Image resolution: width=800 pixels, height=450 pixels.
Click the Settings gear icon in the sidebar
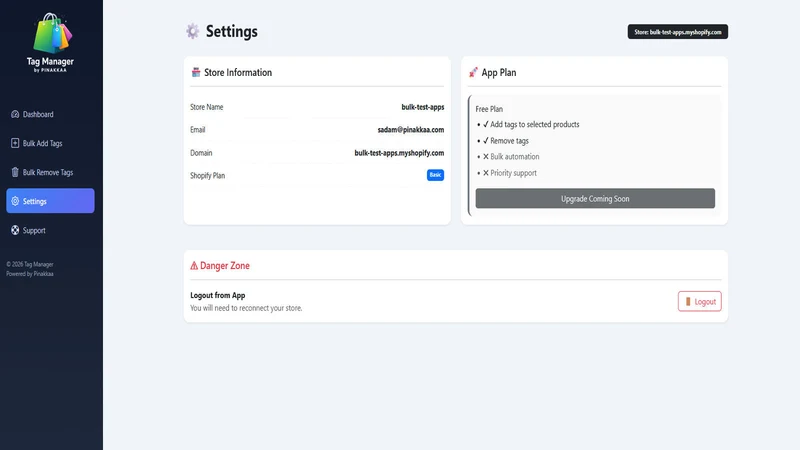tap(15, 201)
